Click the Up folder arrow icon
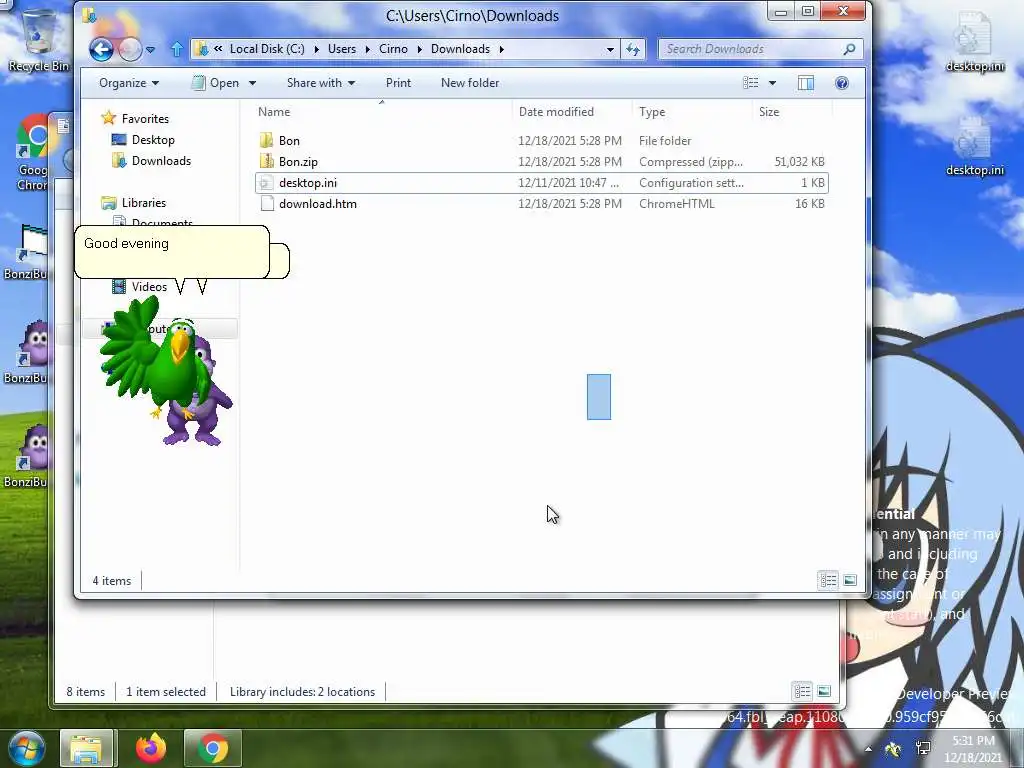1024x768 pixels. click(176, 49)
